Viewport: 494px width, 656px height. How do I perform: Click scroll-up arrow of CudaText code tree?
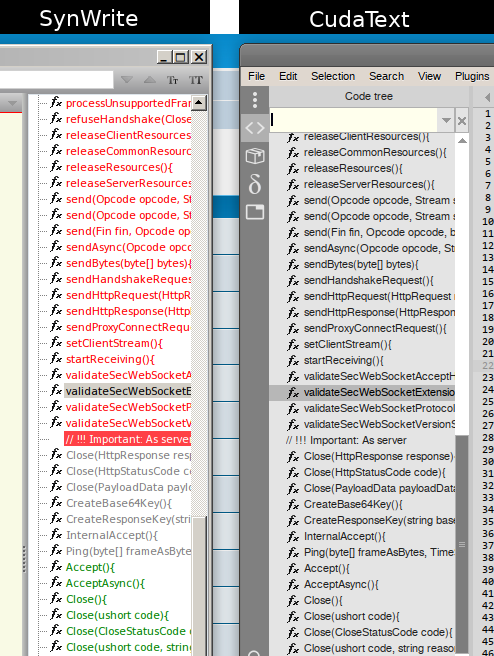(x=462, y=141)
